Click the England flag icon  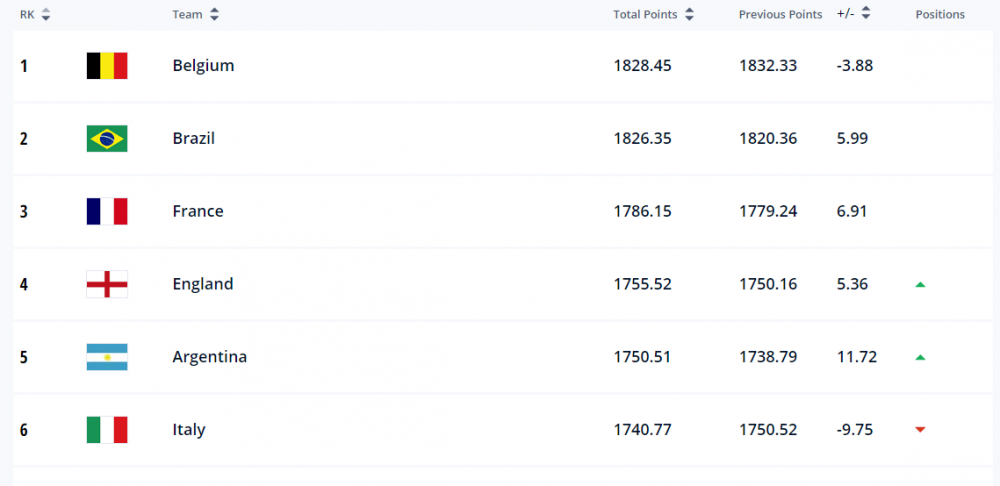point(107,284)
